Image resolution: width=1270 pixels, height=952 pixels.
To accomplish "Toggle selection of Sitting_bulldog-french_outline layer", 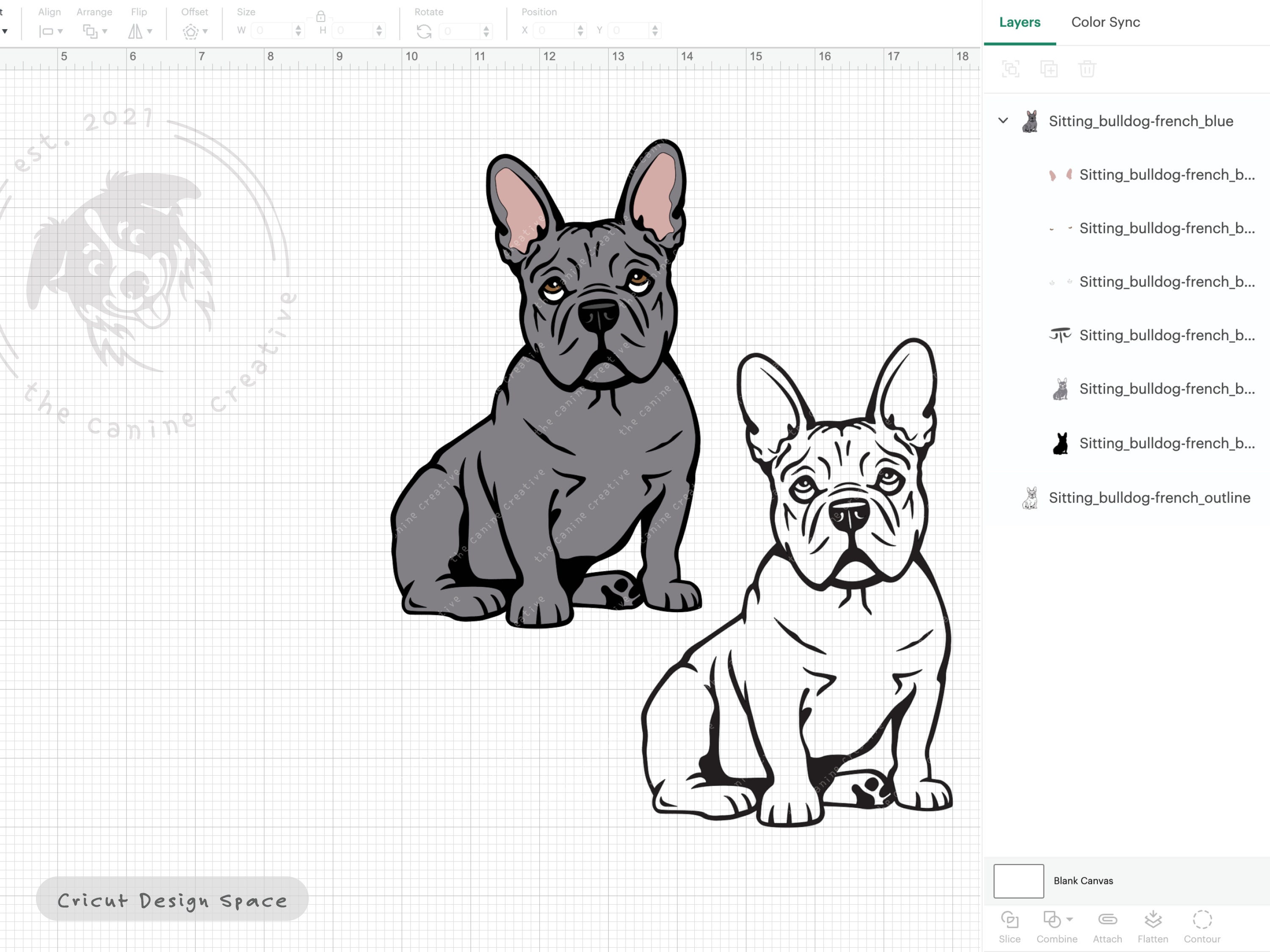I will [1149, 498].
